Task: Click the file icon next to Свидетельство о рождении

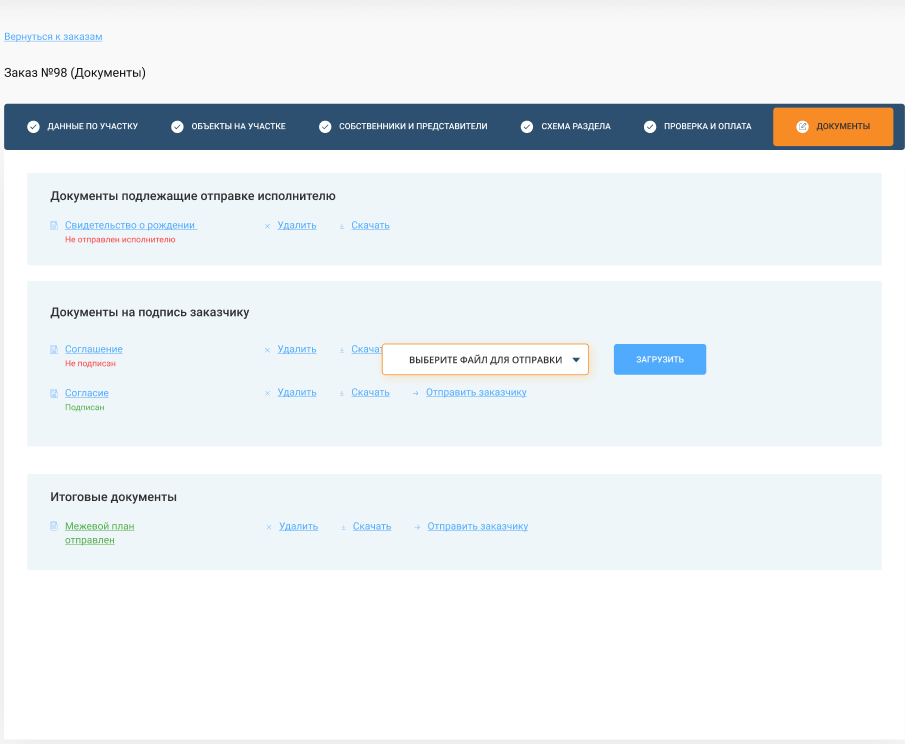Action: [x=54, y=225]
